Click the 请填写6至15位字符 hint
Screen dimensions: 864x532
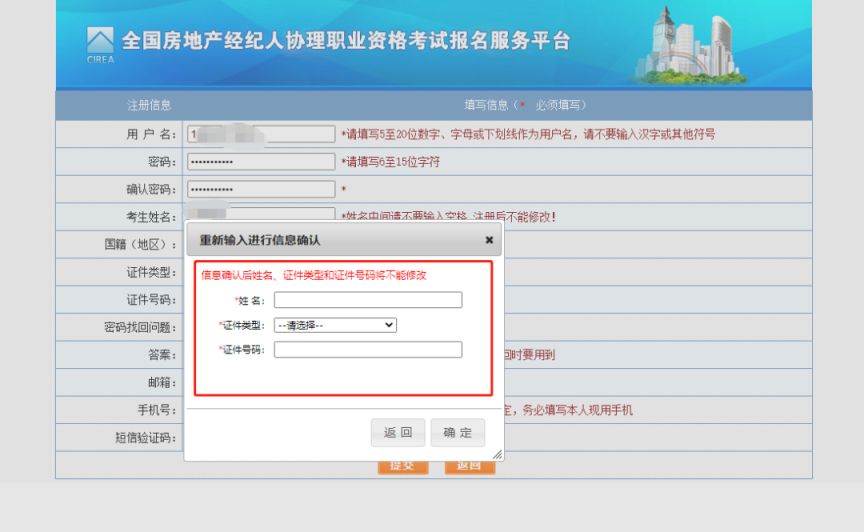(x=391, y=162)
